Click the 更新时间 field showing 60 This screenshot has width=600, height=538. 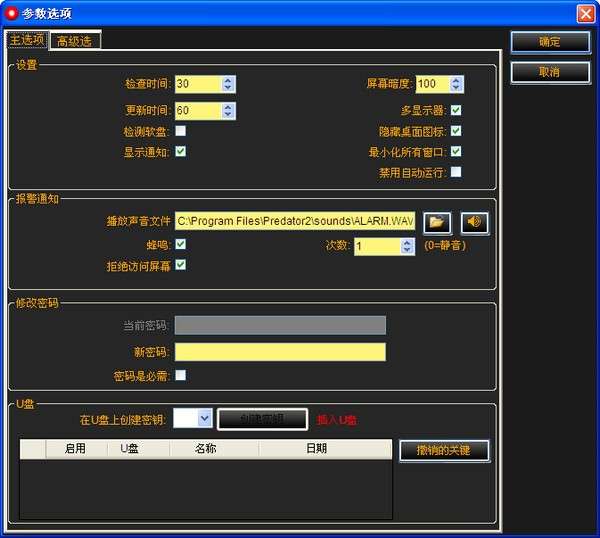point(198,111)
